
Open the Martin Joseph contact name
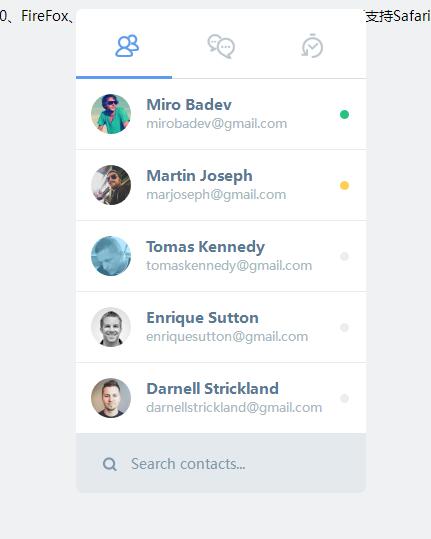click(199, 176)
